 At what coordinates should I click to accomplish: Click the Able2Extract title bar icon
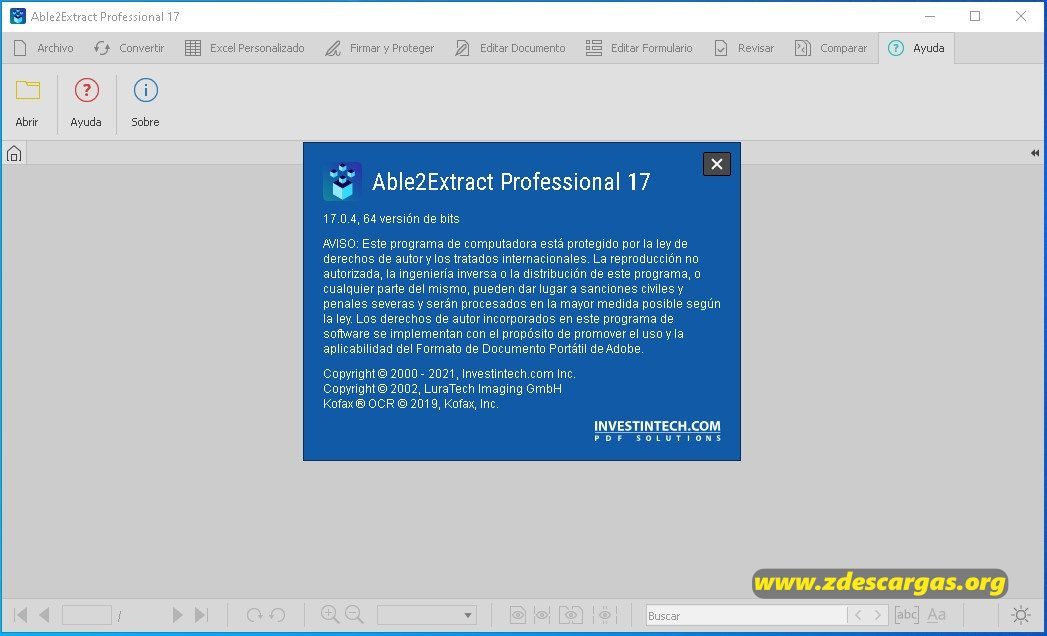point(18,16)
